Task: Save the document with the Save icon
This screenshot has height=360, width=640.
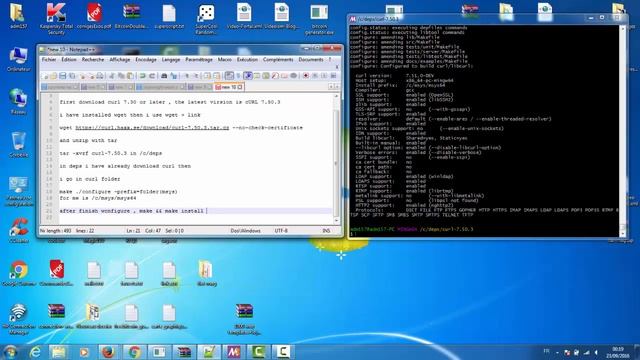Action: [62, 76]
